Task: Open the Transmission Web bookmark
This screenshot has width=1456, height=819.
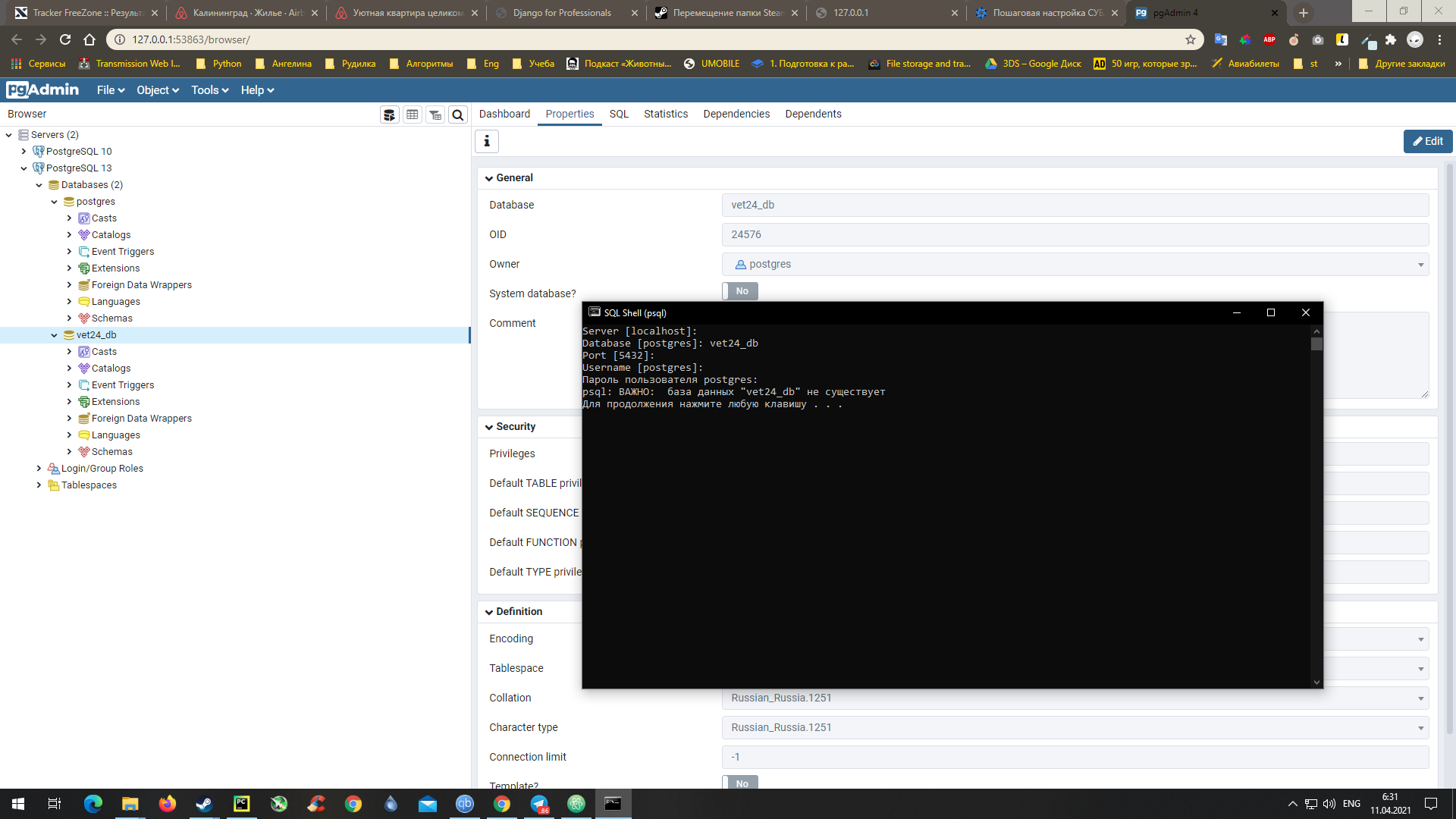Action: 130,64
